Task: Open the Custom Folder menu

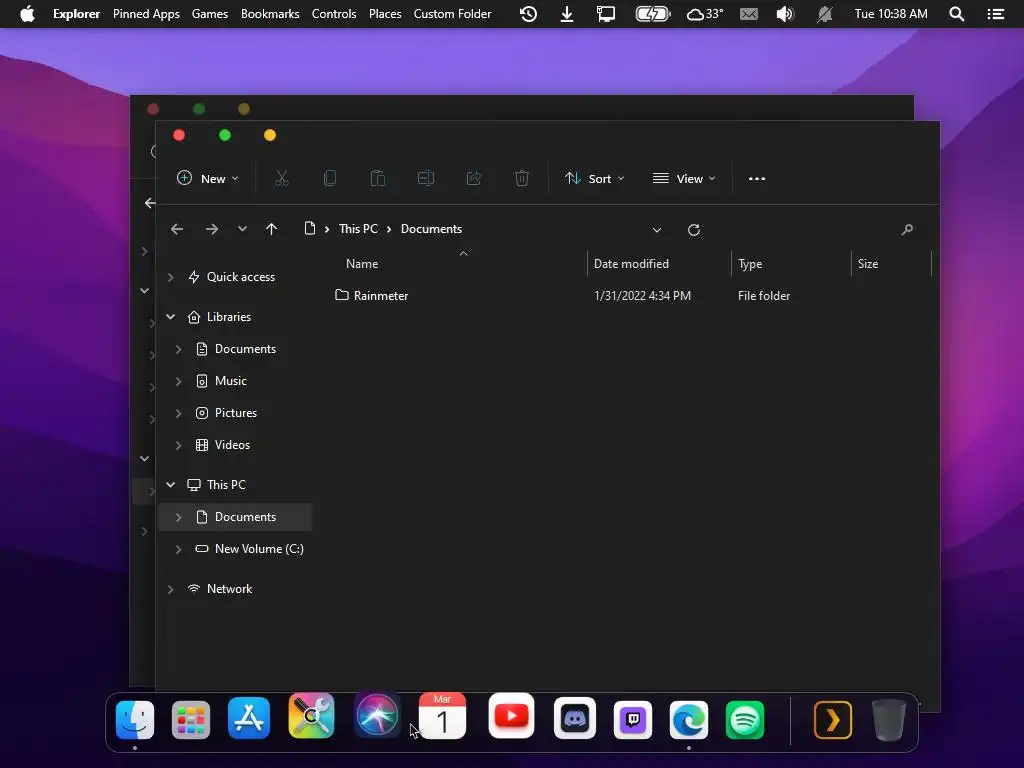Action: (452, 14)
